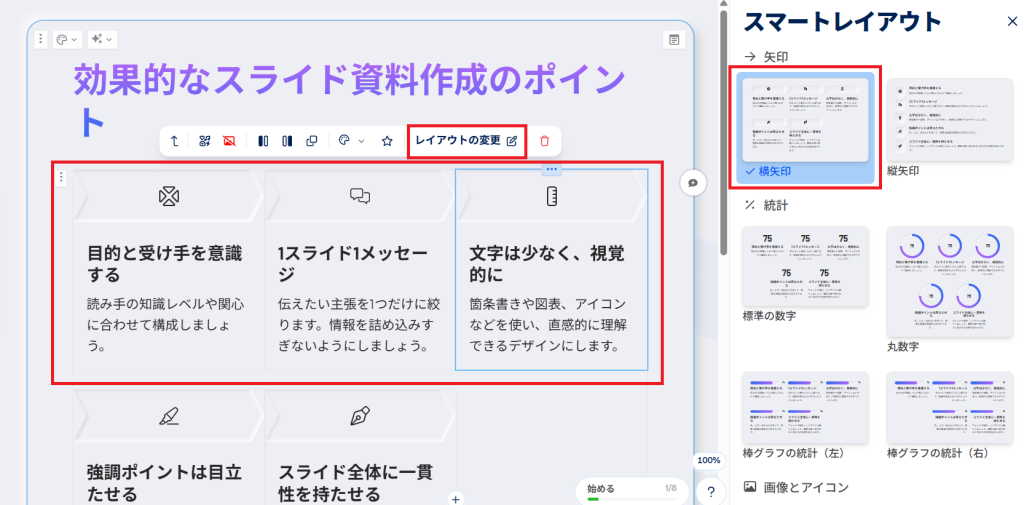This screenshot has width=1024, height=505.
Task: Click the pen nib icon above スライド全体に一貫性を持たせる
Action: pos(360,415)
